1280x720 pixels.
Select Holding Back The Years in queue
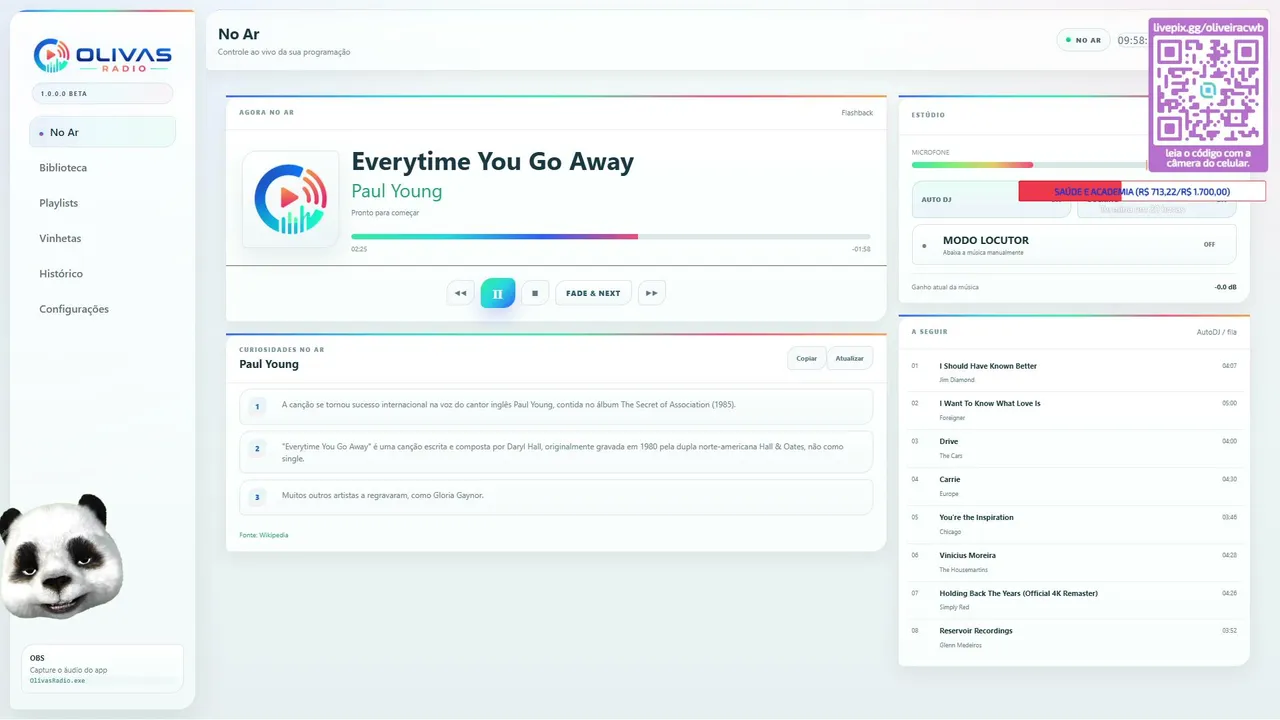pyautogui.click(x=1074, y=600)
